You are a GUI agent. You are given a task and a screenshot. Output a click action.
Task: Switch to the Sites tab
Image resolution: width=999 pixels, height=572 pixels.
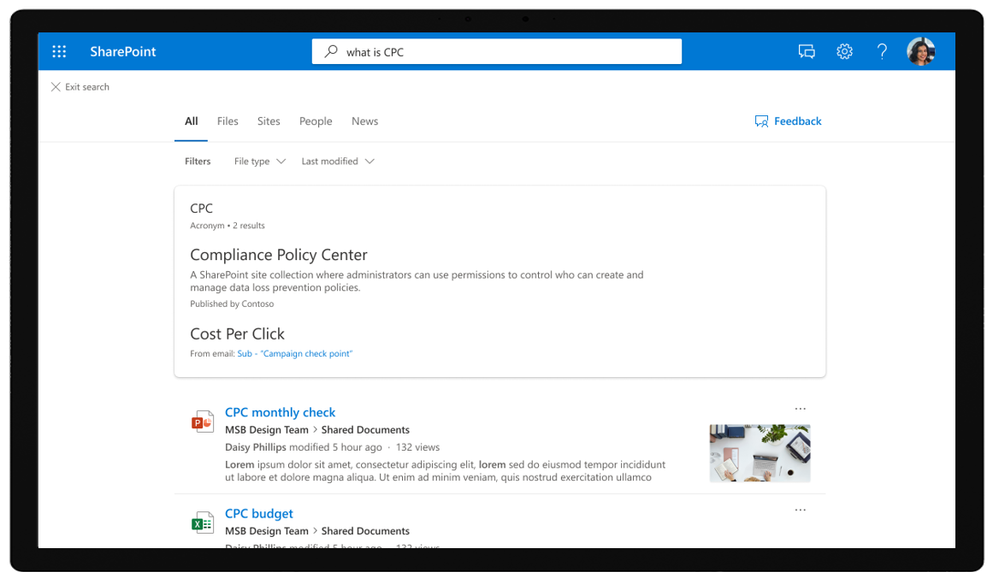point(268,121)
